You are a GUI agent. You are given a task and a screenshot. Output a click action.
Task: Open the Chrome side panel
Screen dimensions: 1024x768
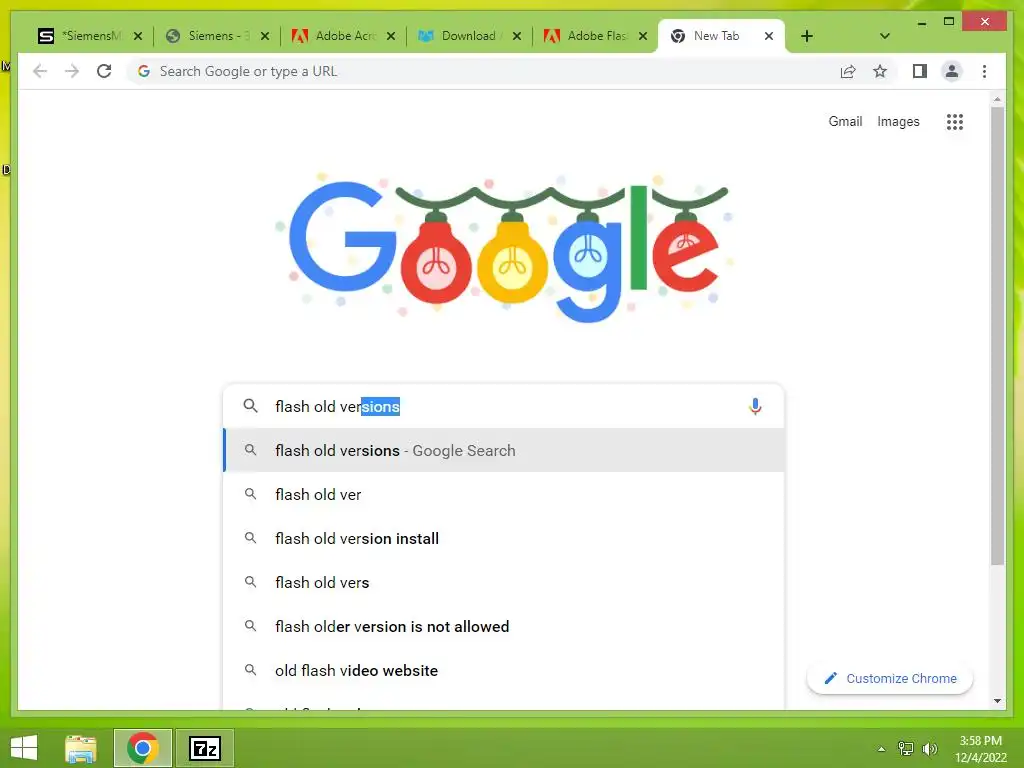[x=920, y=71]
